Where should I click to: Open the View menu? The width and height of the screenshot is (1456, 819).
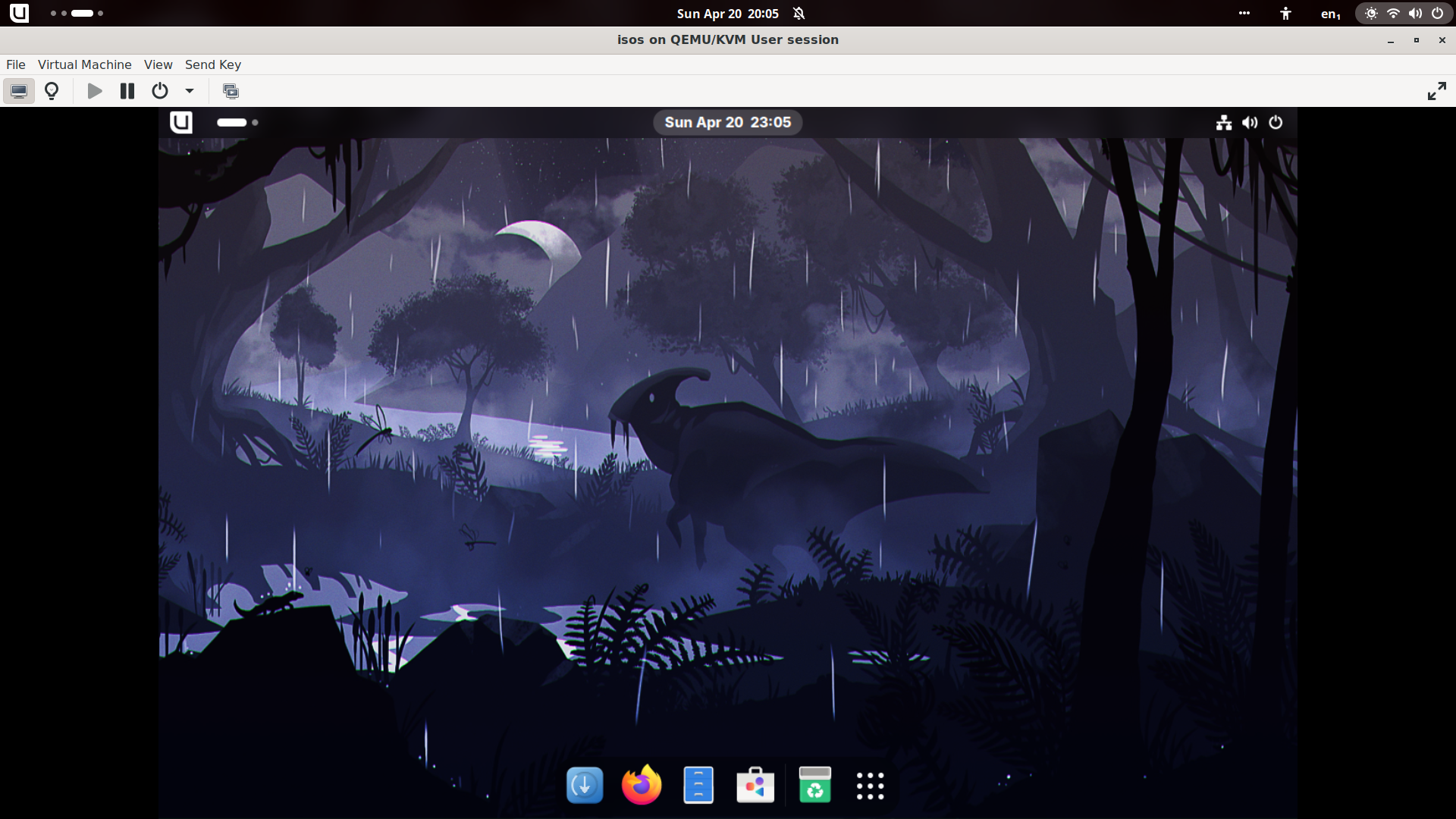point(158,64)
